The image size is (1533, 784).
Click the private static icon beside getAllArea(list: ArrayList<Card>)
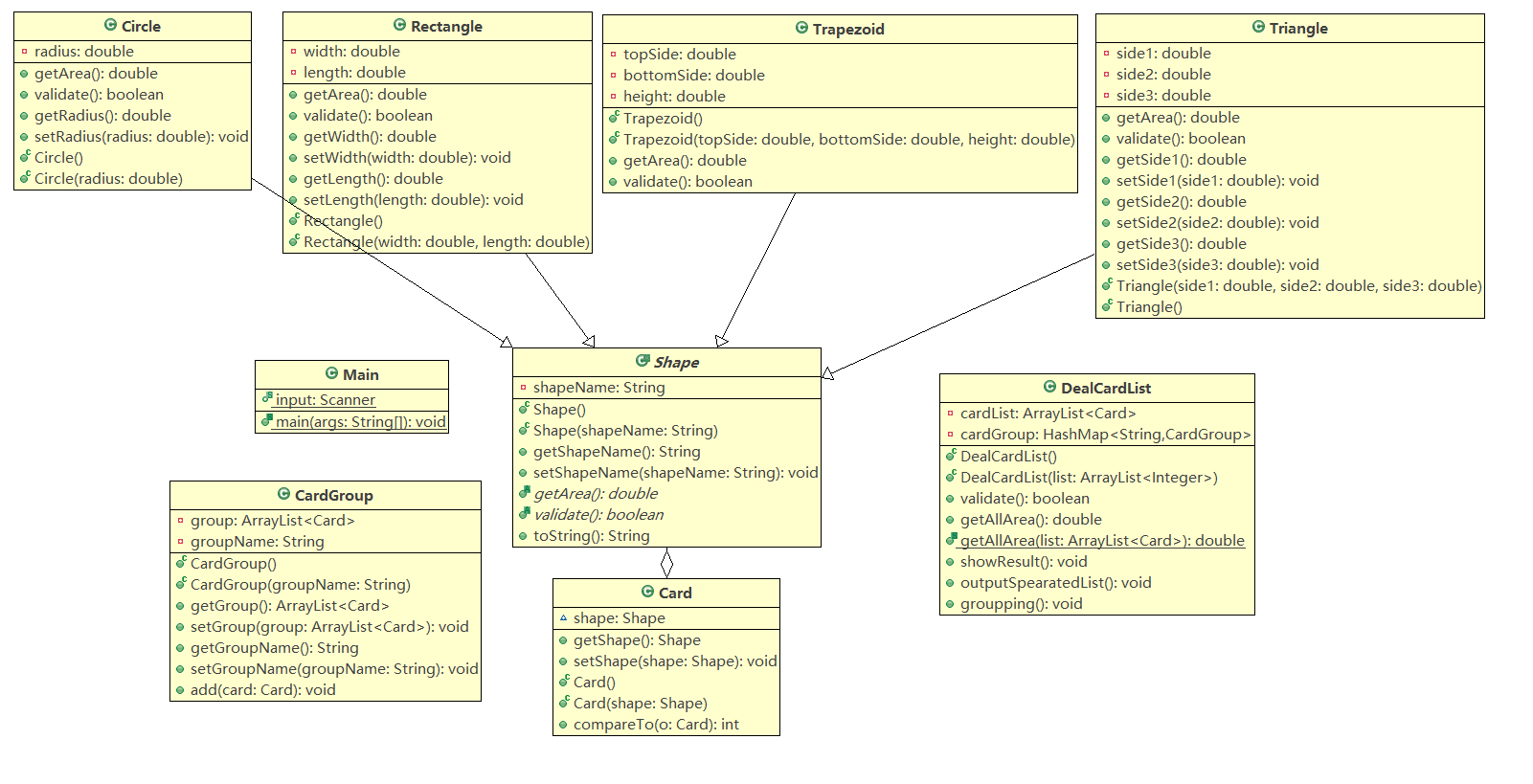point(952,539)
